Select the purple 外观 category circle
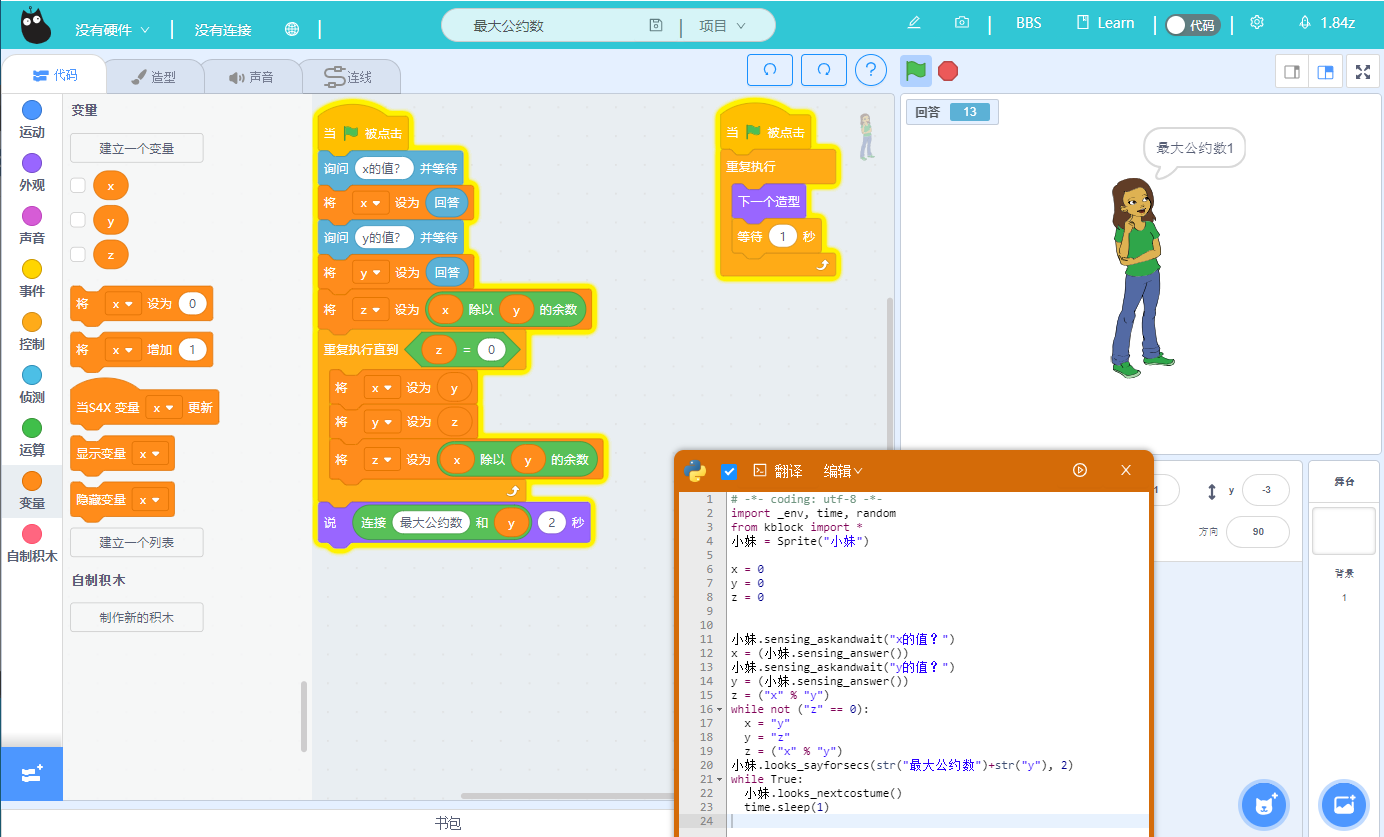 [32, 163]
